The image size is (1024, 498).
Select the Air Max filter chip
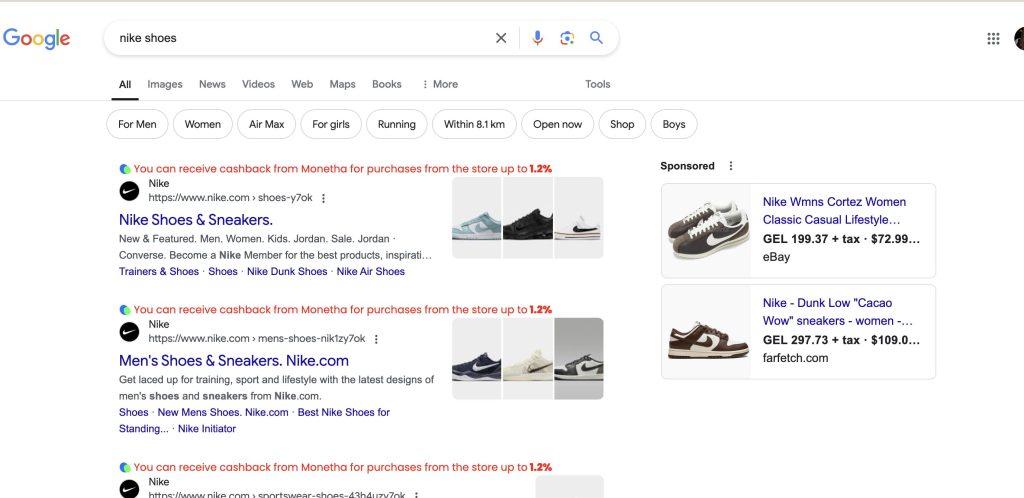tap(266, 124)
